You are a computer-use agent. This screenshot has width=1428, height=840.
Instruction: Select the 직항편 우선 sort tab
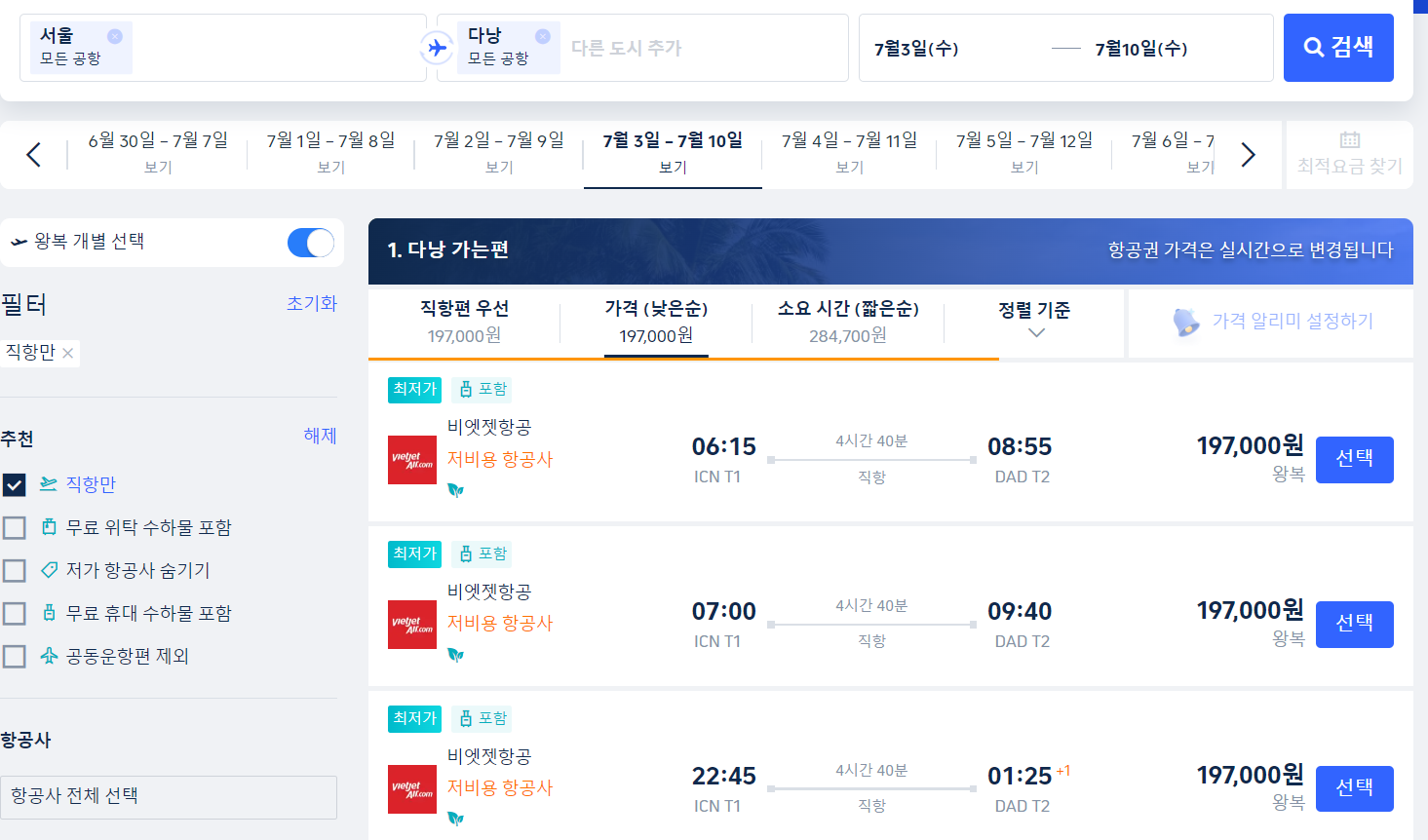point(464,322)
